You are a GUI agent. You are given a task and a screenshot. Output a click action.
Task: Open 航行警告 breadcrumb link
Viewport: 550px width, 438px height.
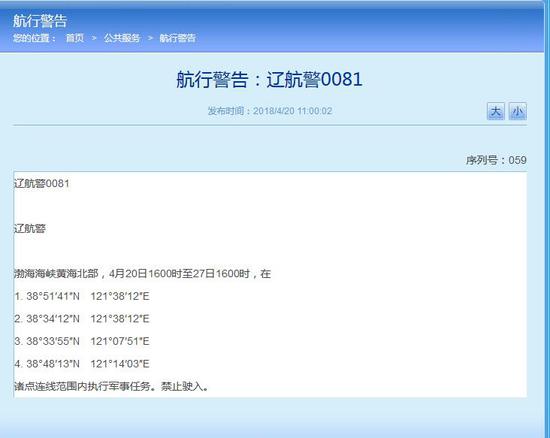[x=177, y=38]
